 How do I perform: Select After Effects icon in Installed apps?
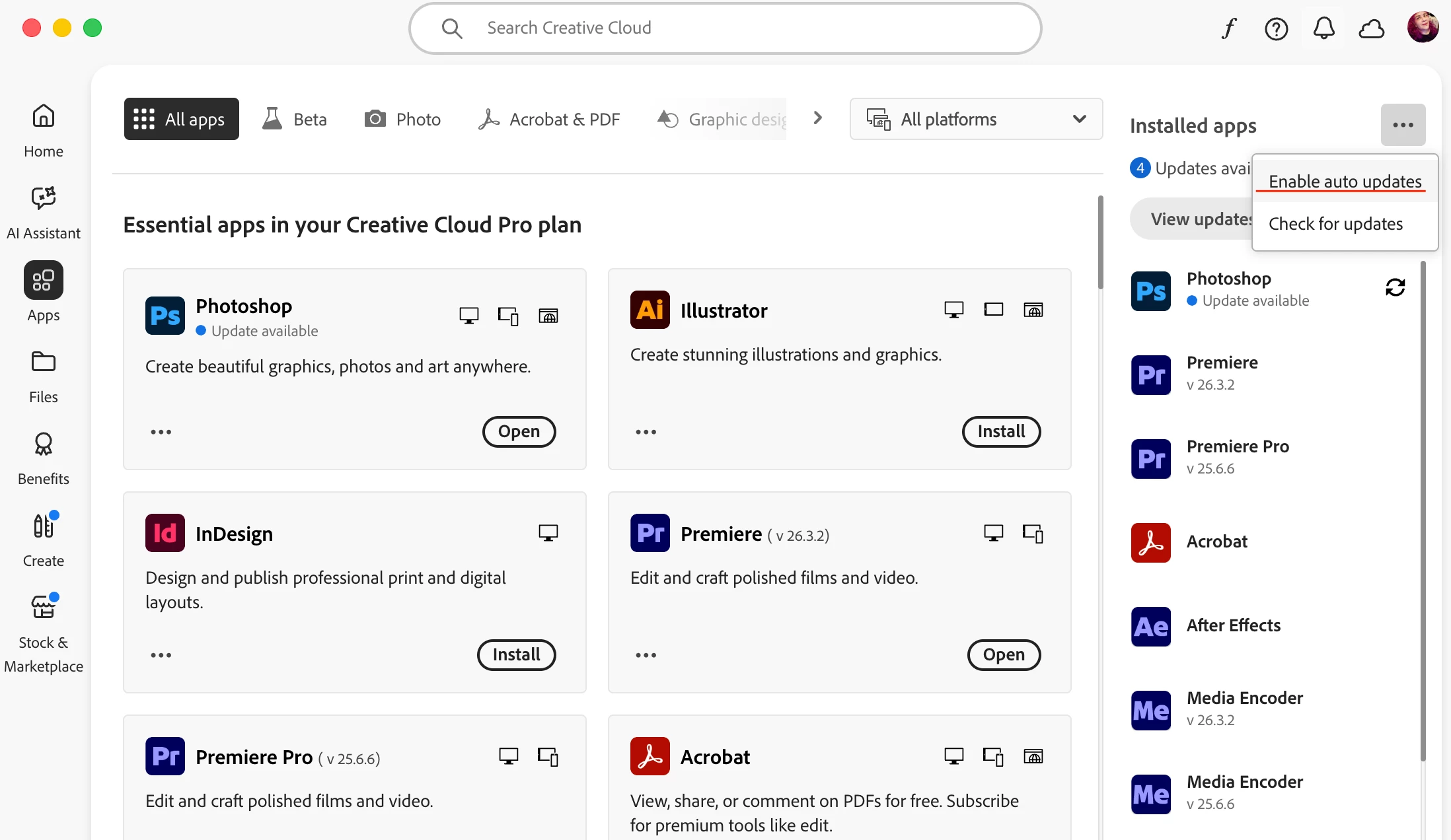1151,626
